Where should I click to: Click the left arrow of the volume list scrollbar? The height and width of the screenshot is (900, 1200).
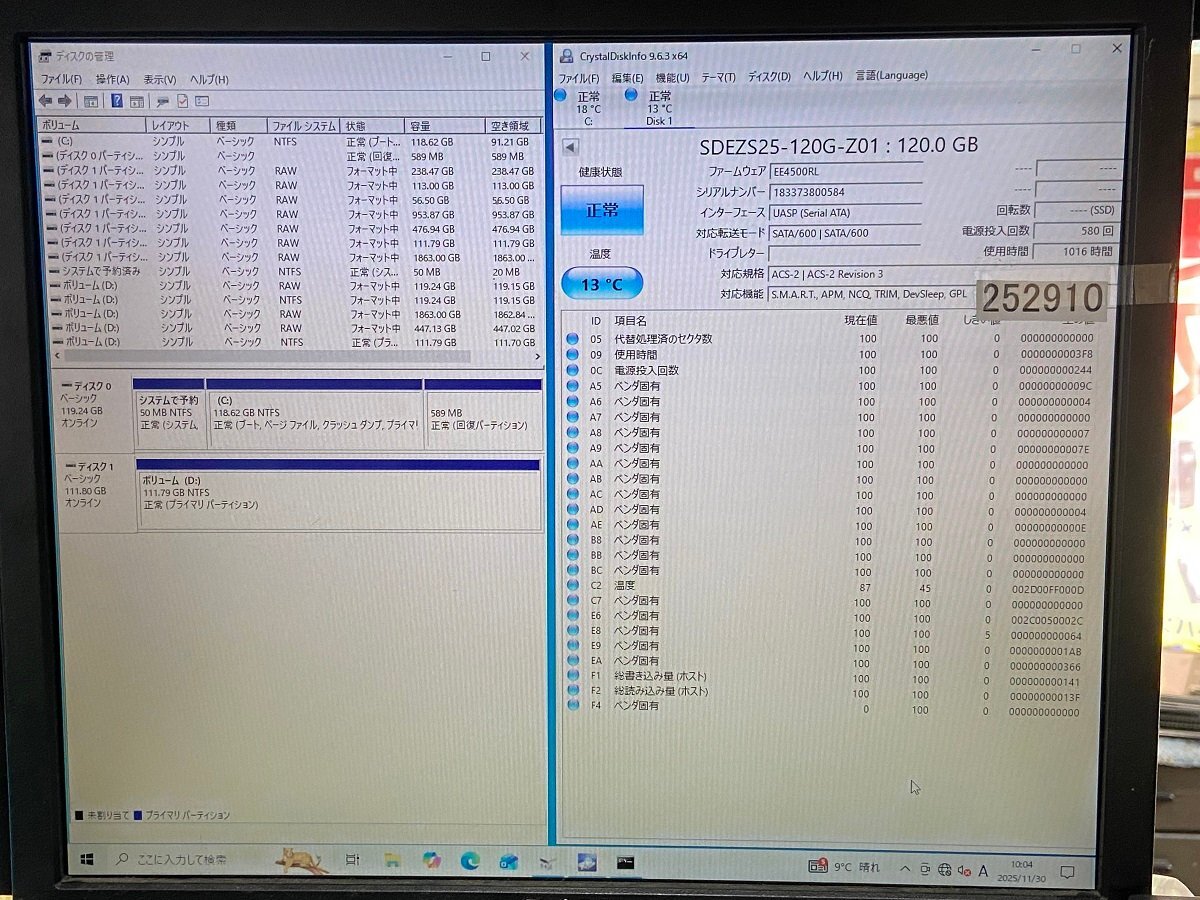(57, 356)
